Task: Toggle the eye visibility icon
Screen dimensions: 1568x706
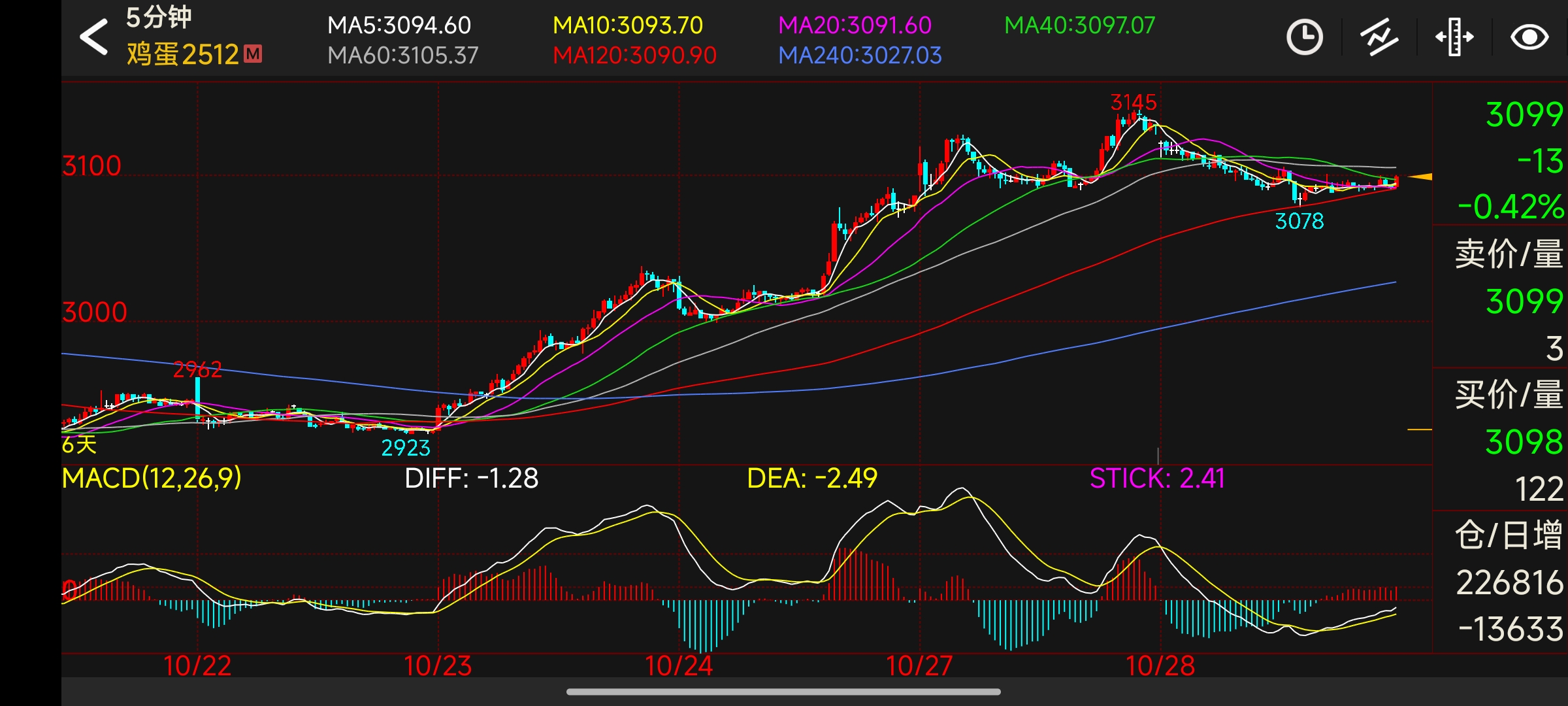Action: (x=1529, y=37)
